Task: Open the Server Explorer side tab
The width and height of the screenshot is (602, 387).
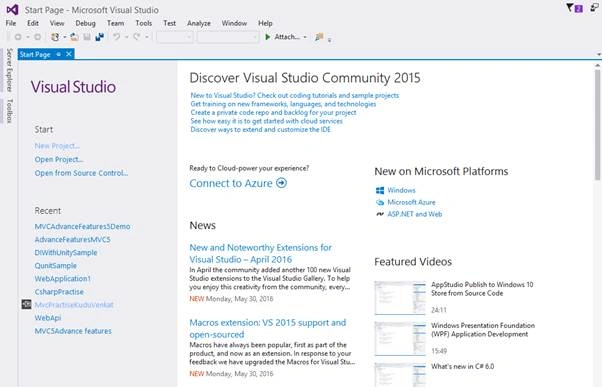Action: pos(10,70)
